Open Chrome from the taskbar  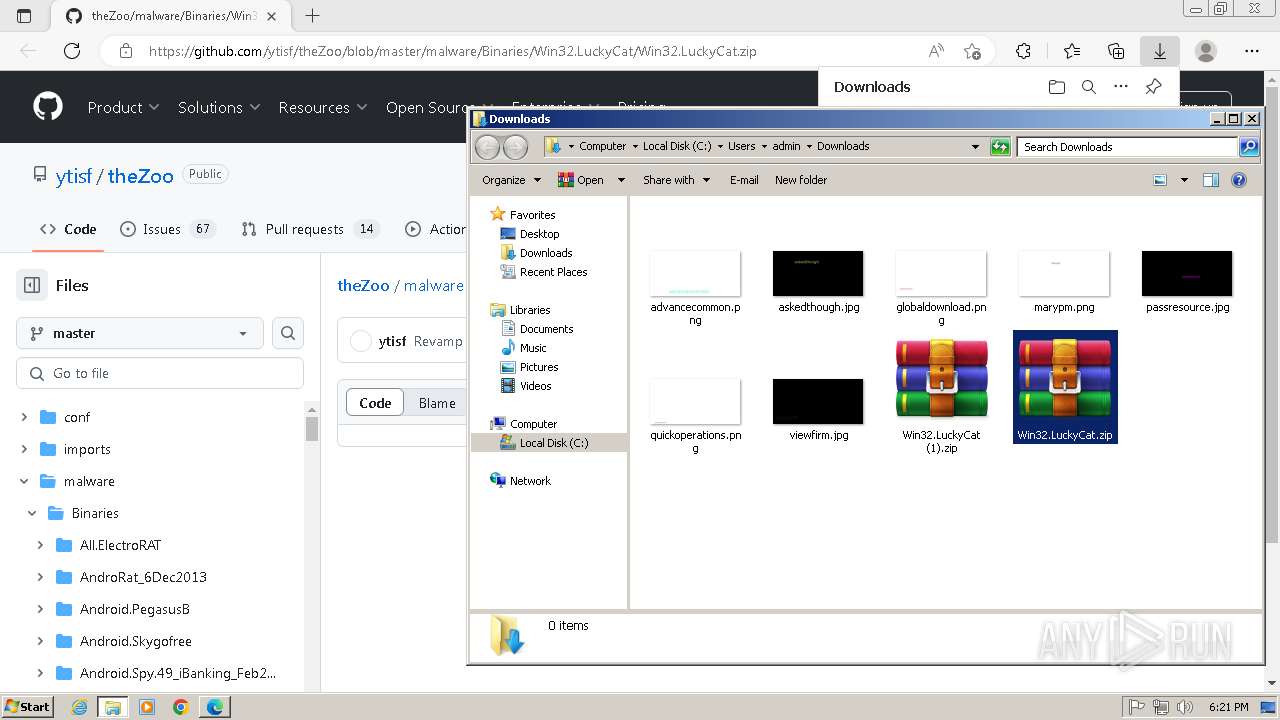(181, 707)
